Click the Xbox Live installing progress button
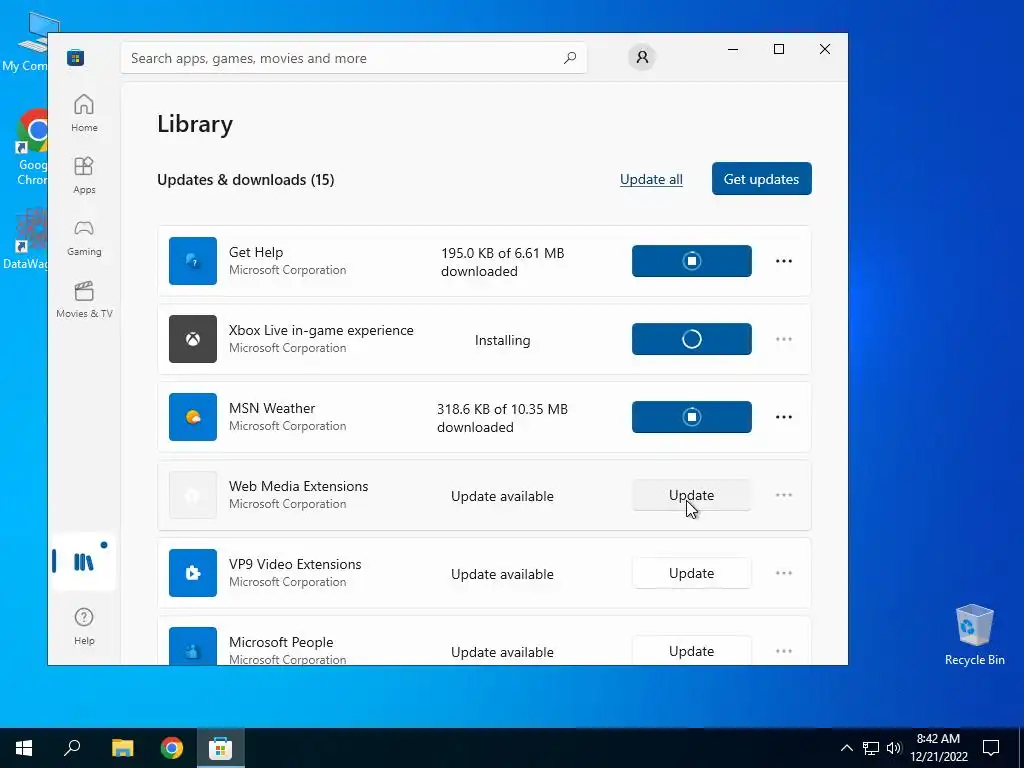The height and width of the screenshot is (768, 1024). tap(692, 339)
